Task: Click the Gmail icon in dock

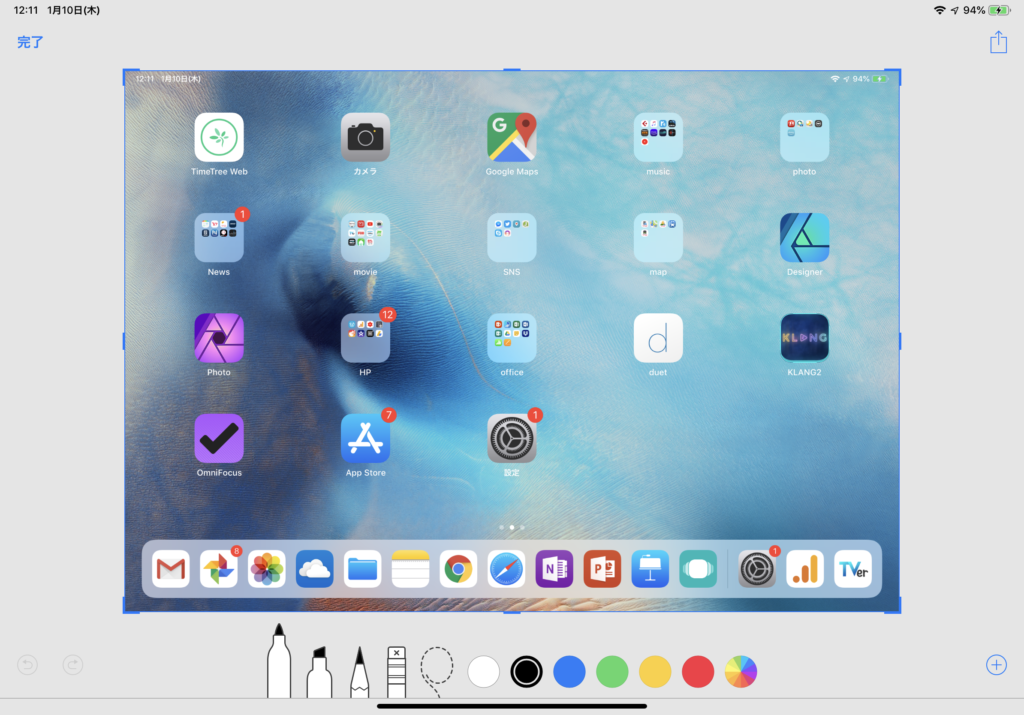Action: coord(170,569)
